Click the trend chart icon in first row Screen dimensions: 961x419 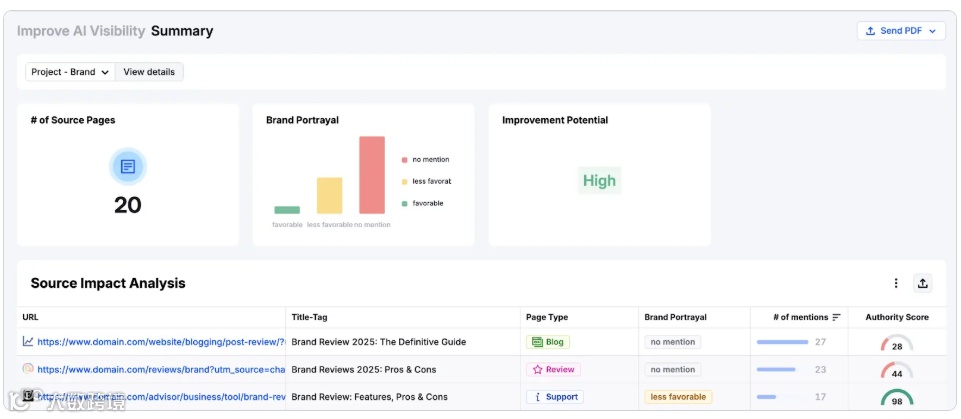coord(28,342)
